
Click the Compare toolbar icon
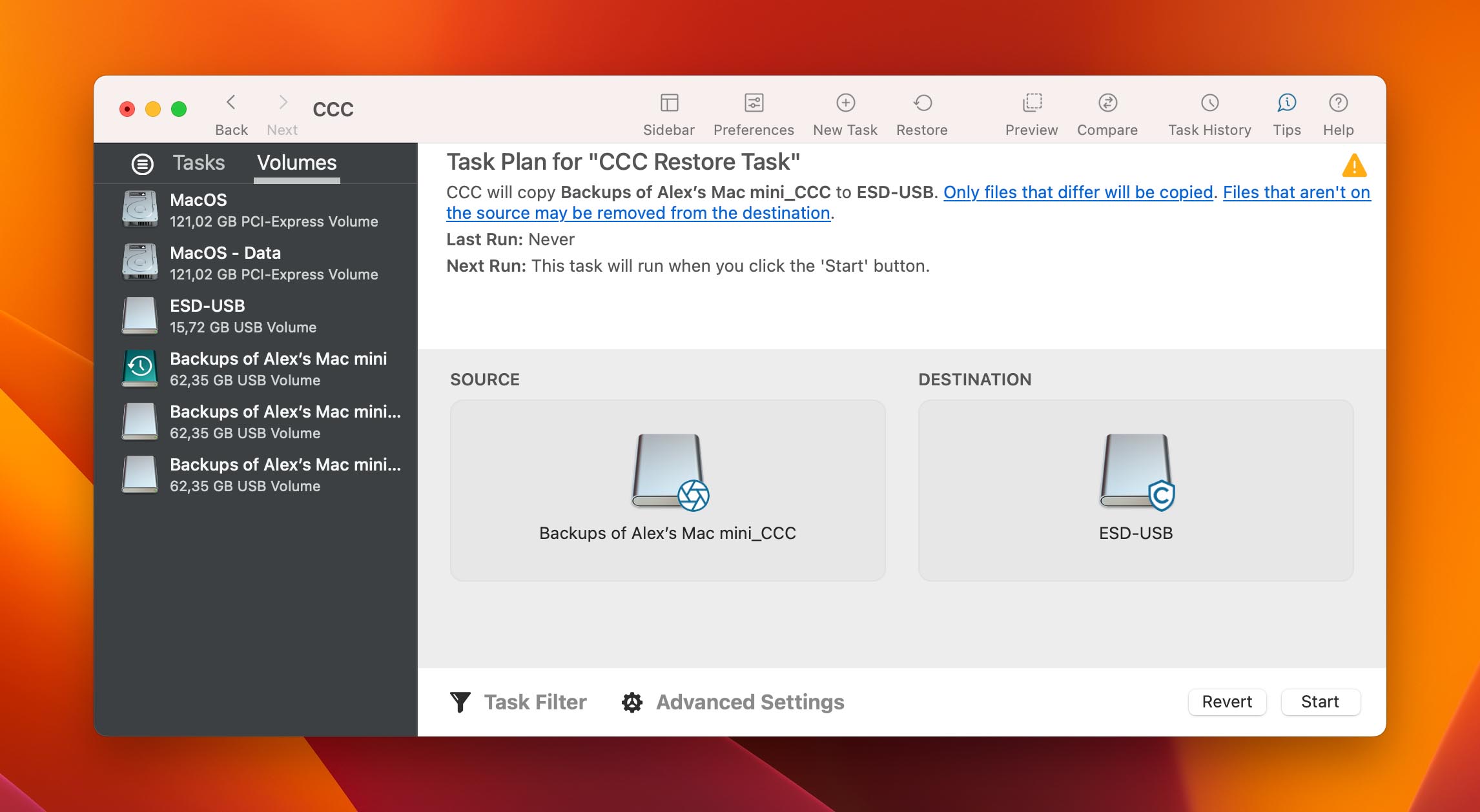click(x=1107, y=103)
